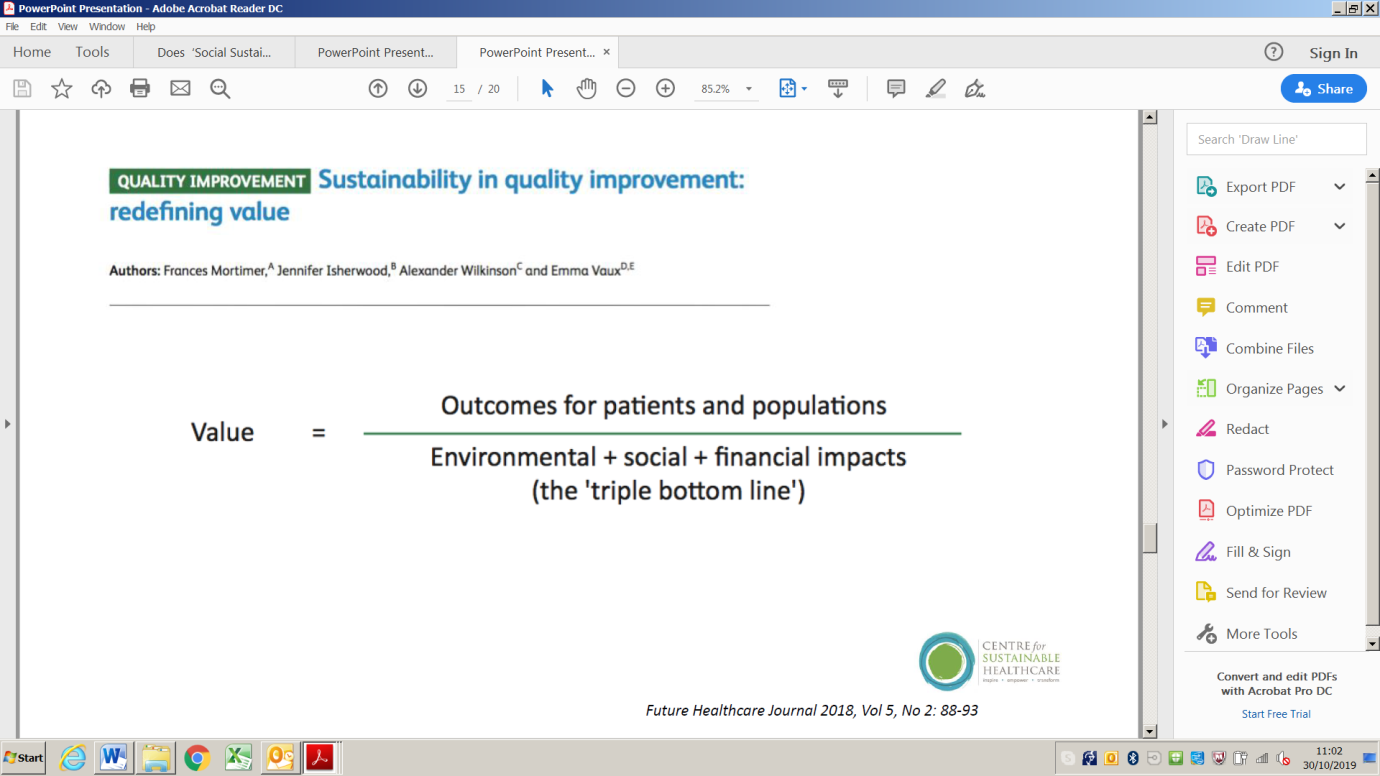Click the Search 'Draw Line' tools field
Screen dimensions: 1380x776
[1276, 139]
